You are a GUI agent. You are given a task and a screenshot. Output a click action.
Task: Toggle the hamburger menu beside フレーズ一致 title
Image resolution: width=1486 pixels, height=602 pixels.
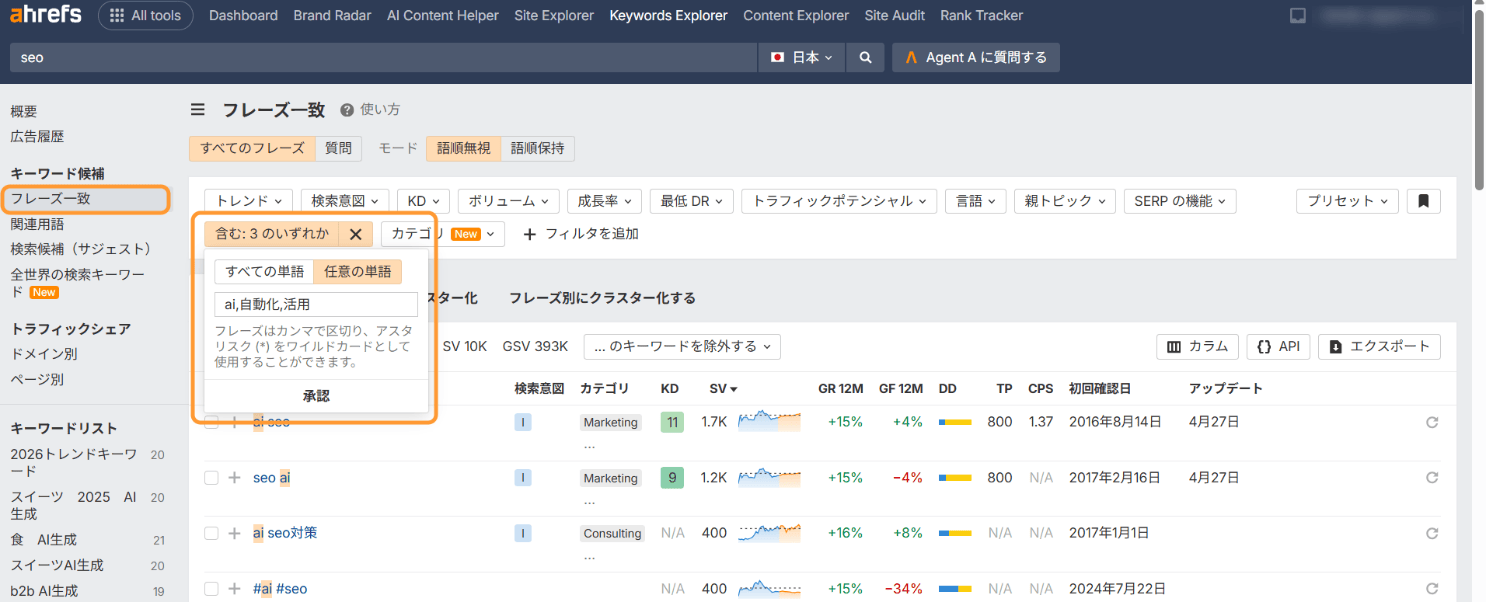pyautogui.click(x=198, y=110)
